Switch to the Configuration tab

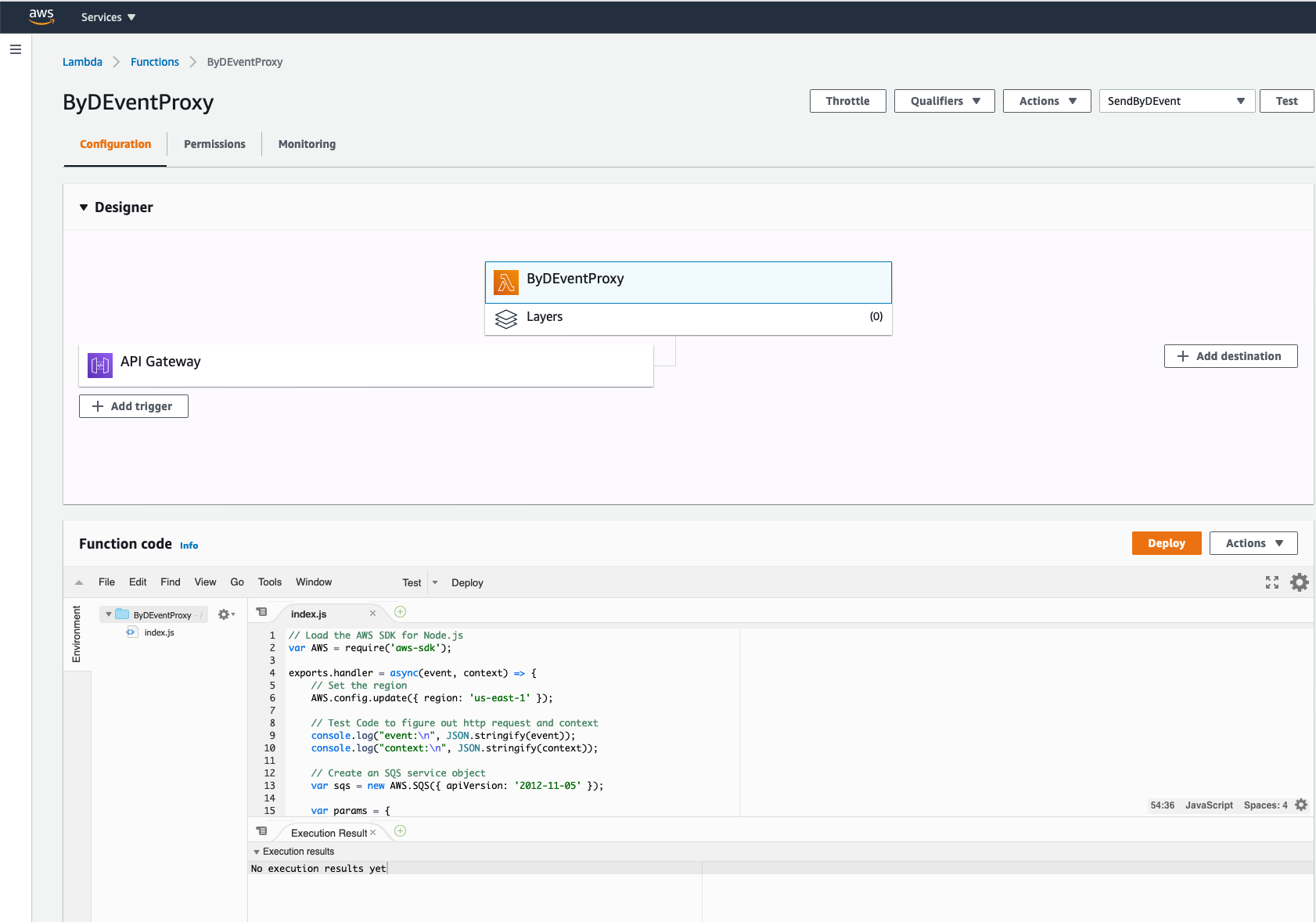115,144
